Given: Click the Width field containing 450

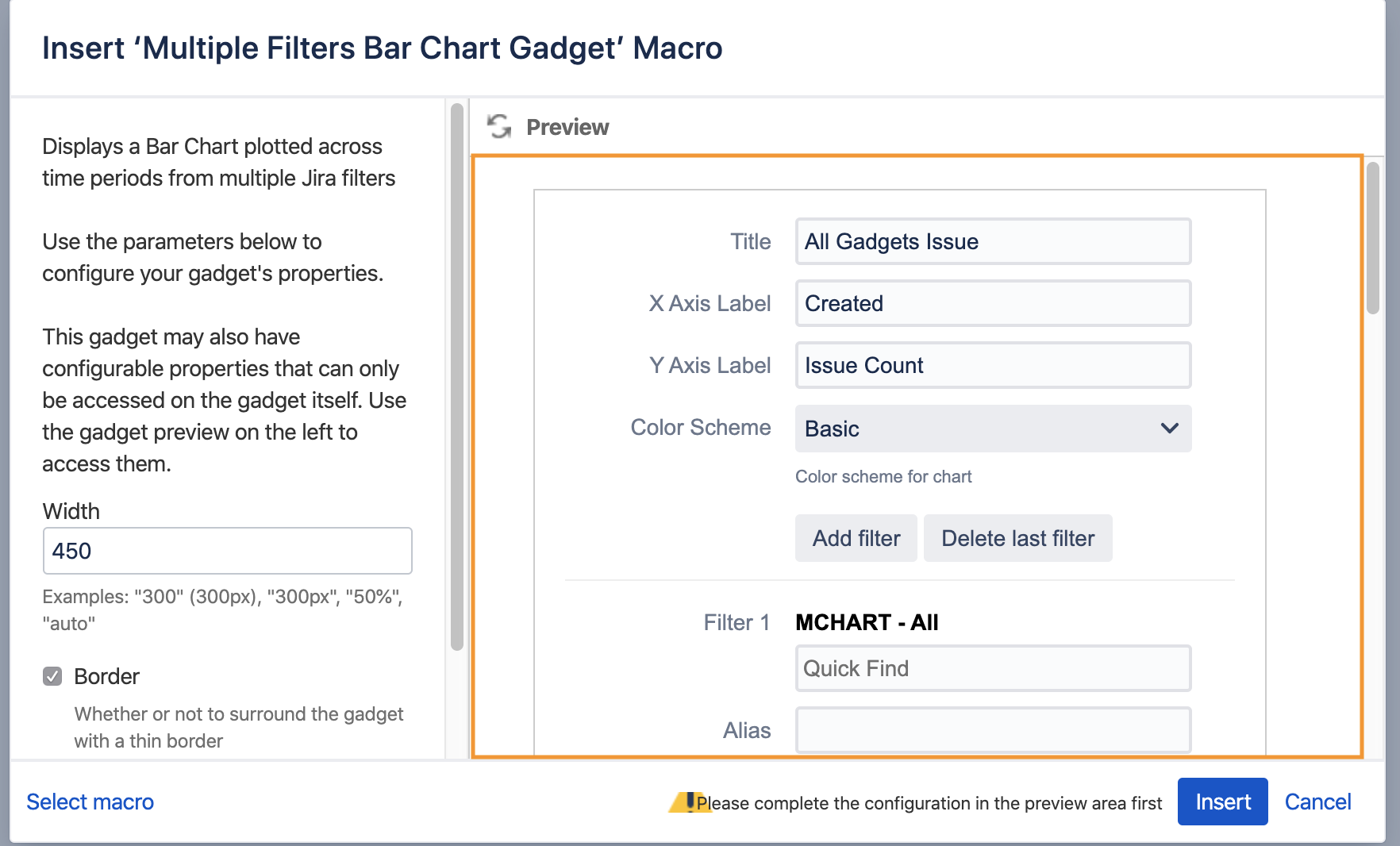Looking at the screenshot, I should (227, 551).
